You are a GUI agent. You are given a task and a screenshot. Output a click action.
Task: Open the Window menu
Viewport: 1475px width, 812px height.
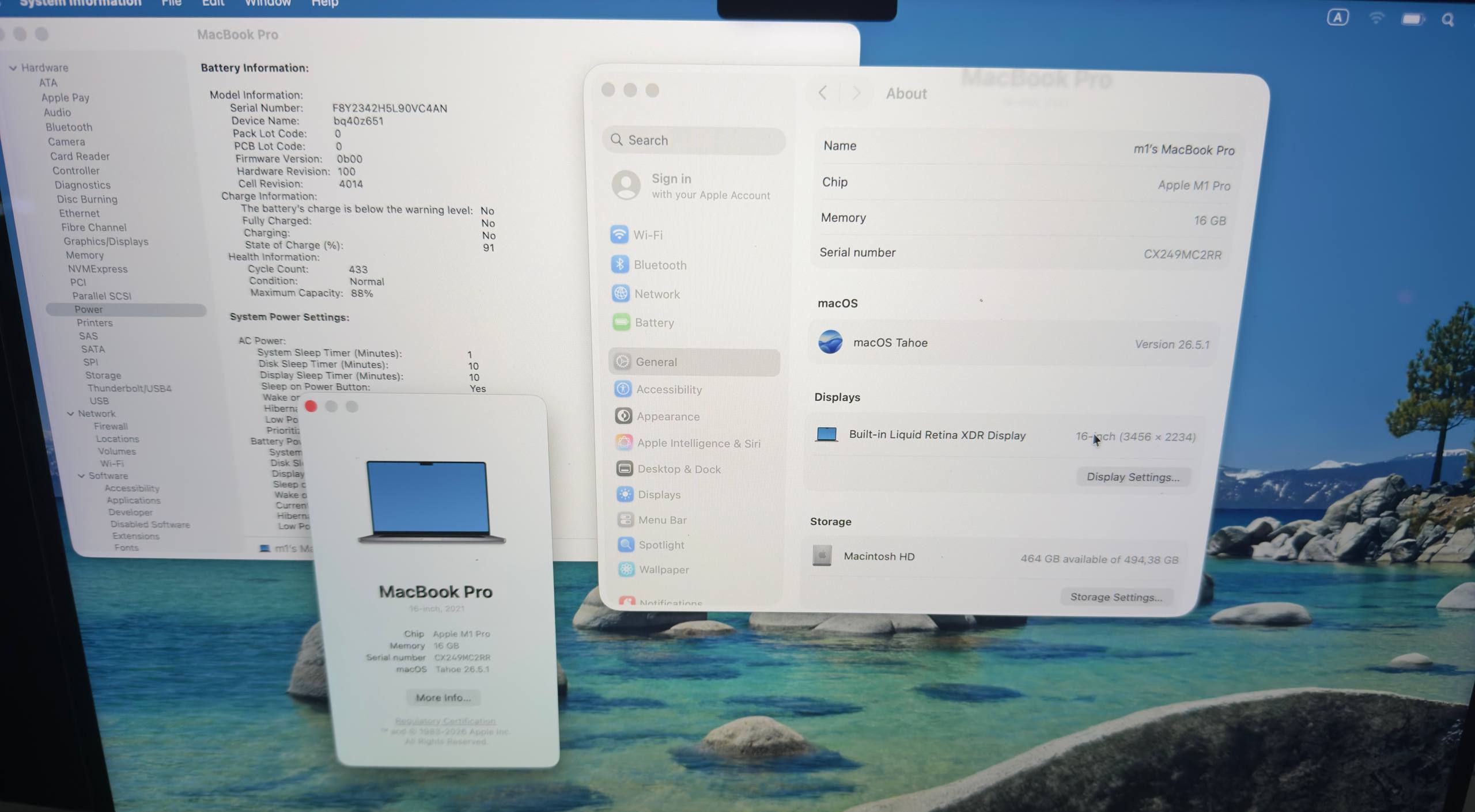[x=268, y=3]
